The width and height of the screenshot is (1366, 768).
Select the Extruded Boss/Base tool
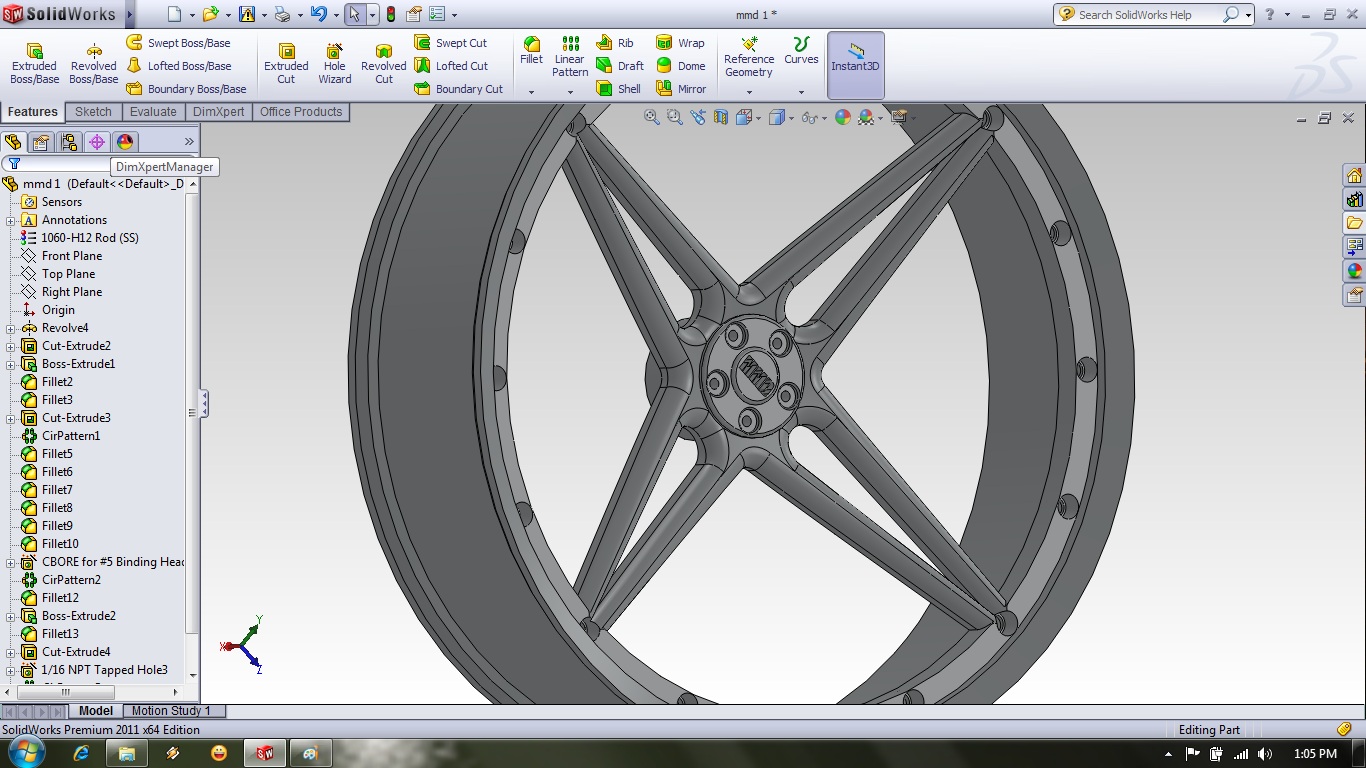pyautogui.click(x=34, y=63)
